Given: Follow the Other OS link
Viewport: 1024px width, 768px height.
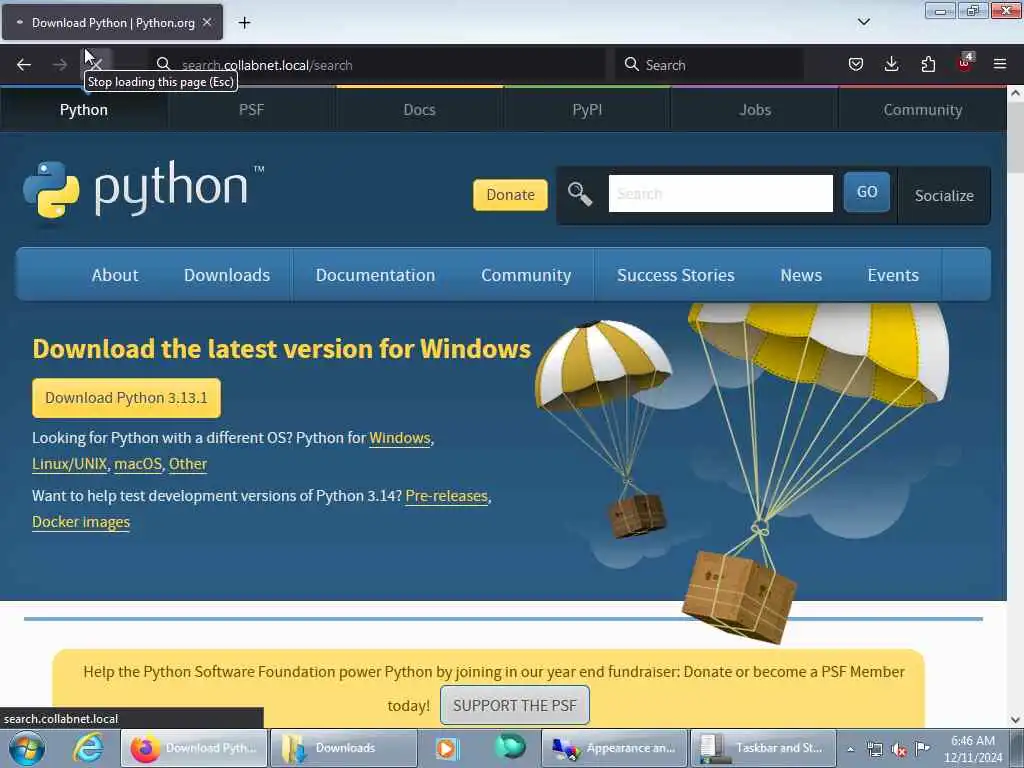Looking at the screenshot, I should pos(188,464).
